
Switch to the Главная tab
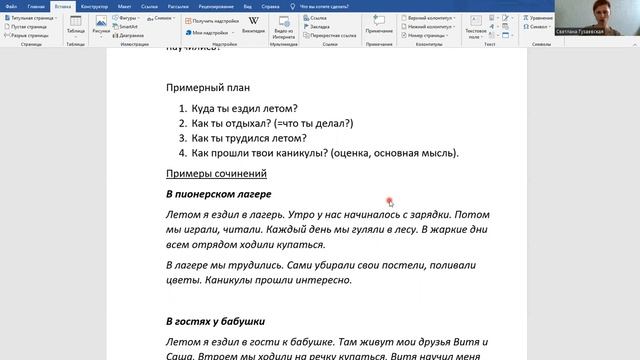pos(36,7)
